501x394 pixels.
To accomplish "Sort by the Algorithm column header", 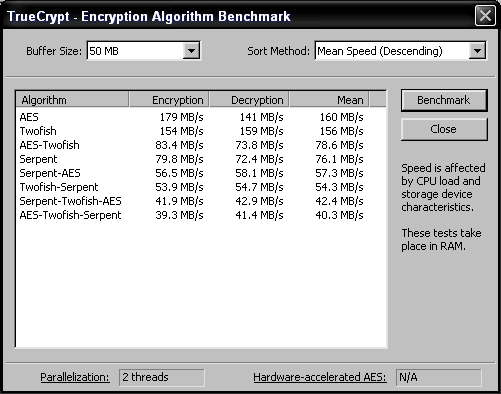I will pyautogui.click(x=72, y=100).
